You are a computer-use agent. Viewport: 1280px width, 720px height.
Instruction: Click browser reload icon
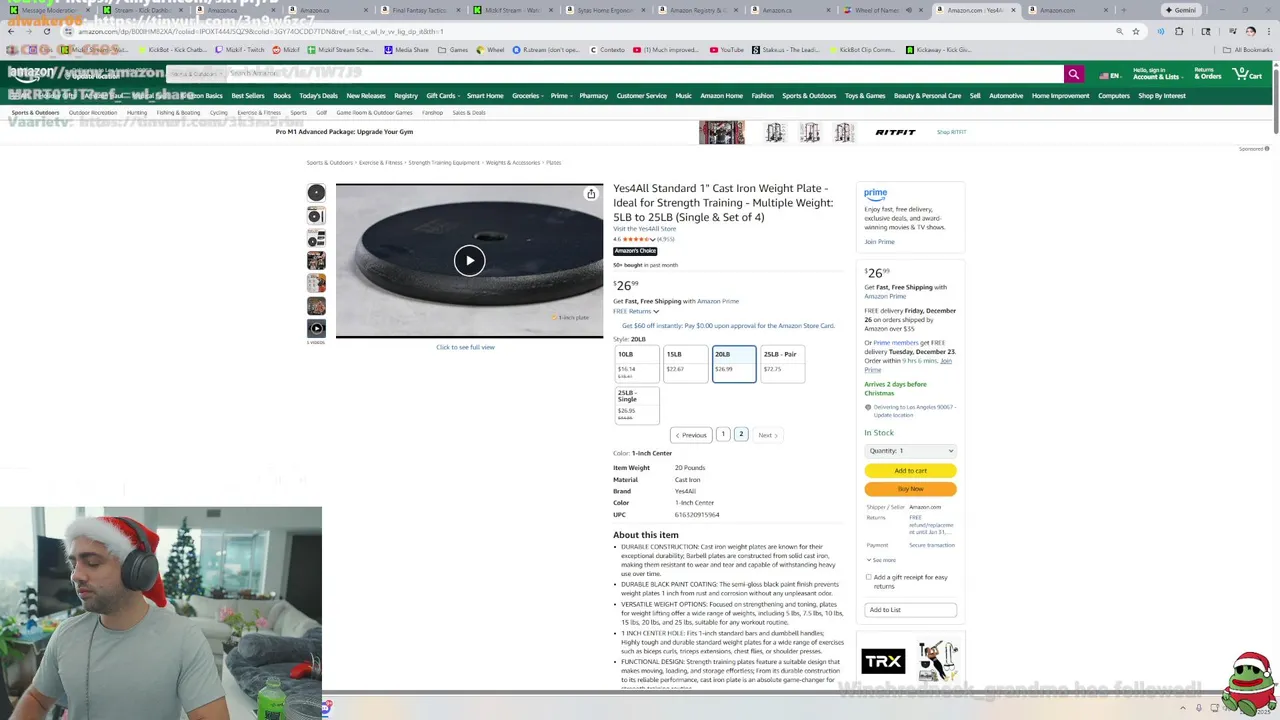(x=46, y=31)
